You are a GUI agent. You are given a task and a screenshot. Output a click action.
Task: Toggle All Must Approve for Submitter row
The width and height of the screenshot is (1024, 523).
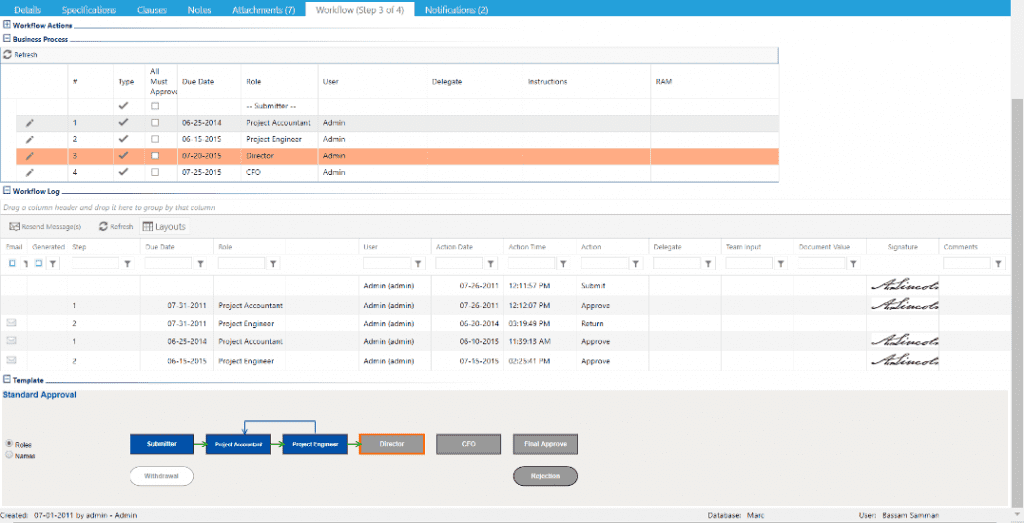tap(155, 106)
